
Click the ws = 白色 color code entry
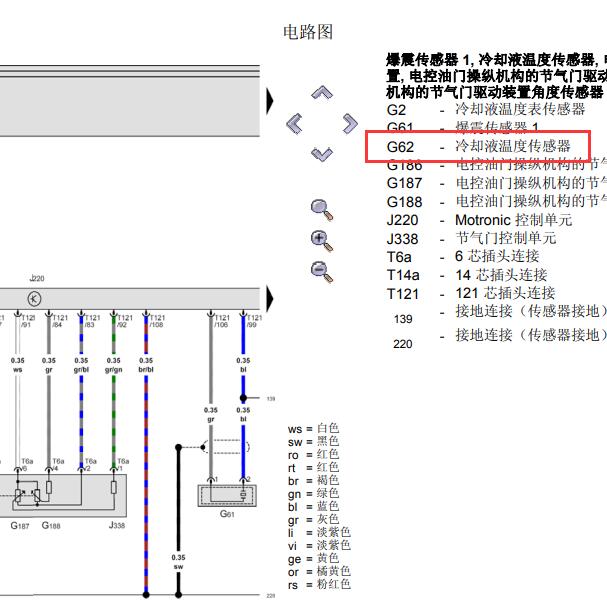pyautogui.click(x=314, y=429)
